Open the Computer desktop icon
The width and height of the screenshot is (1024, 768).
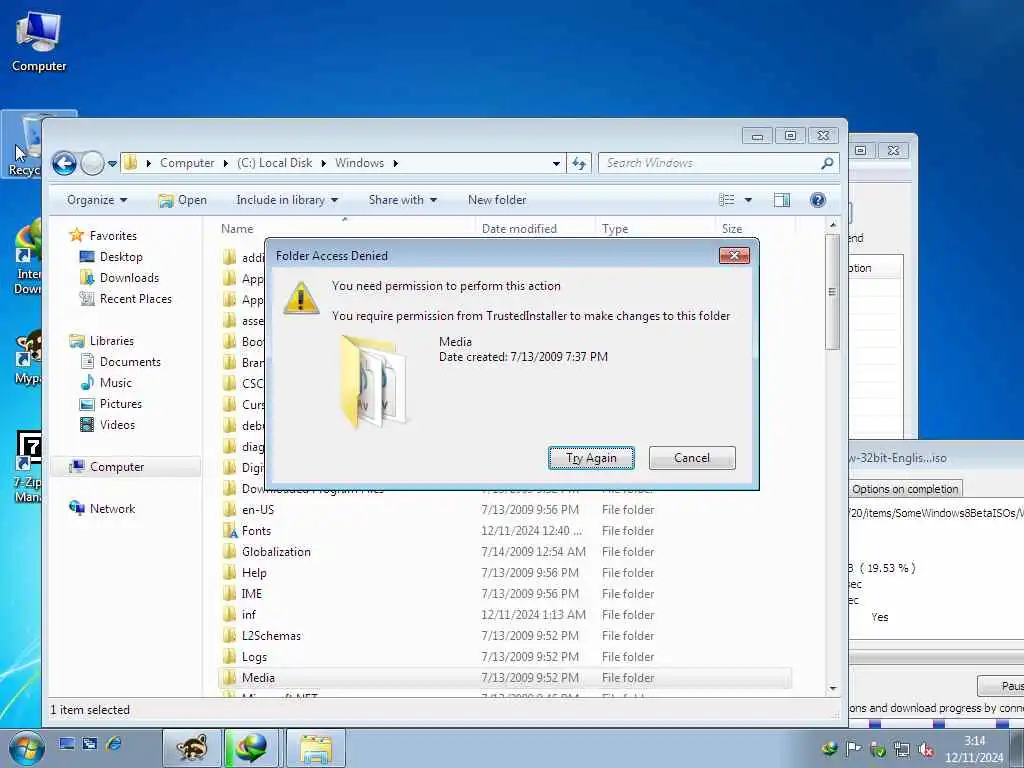point(39,42)
